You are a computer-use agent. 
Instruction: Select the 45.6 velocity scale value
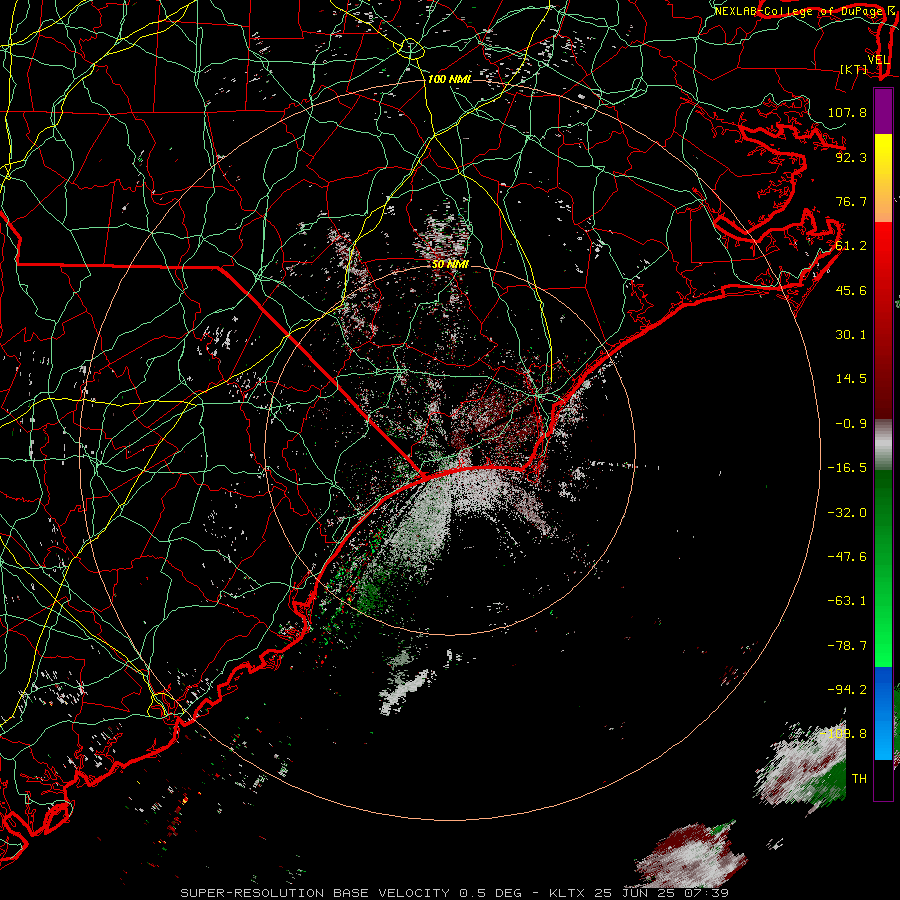[851, 290]
